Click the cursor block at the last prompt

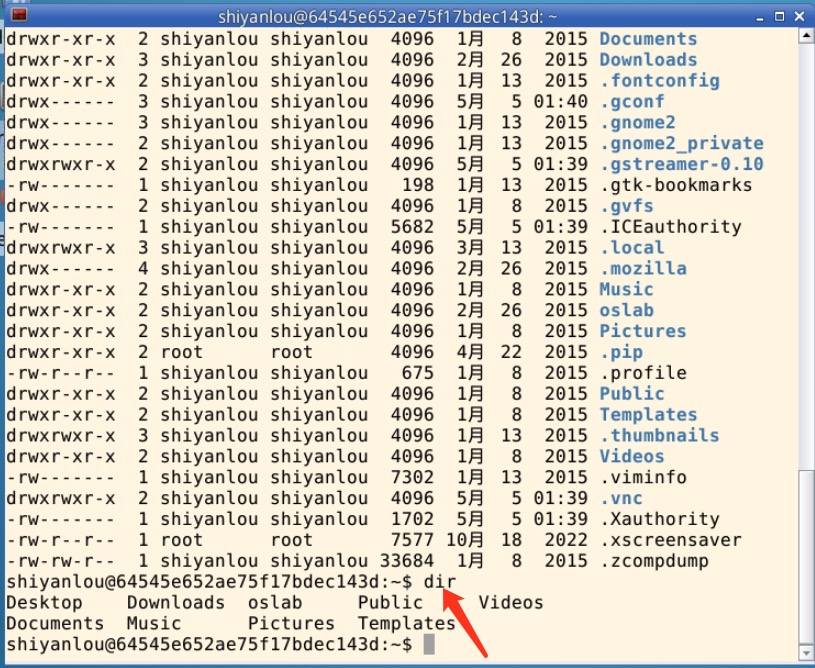tap(429, 645)
